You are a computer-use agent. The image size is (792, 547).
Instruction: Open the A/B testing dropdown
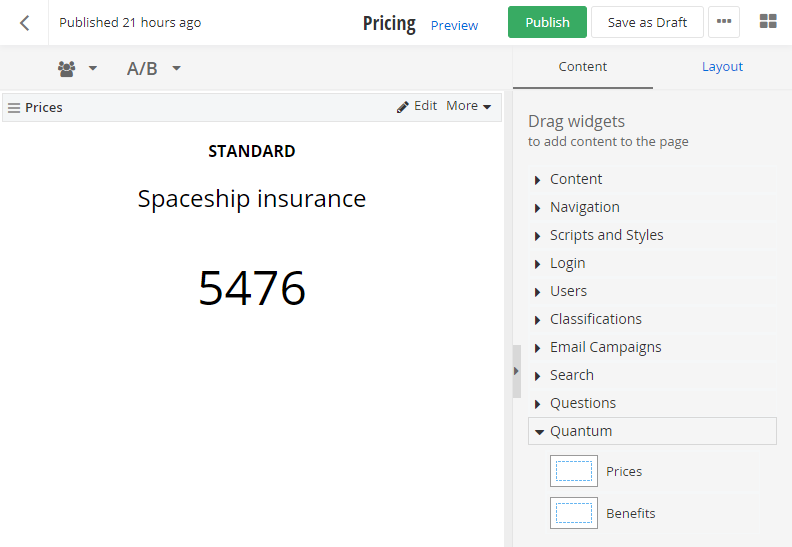153,69
